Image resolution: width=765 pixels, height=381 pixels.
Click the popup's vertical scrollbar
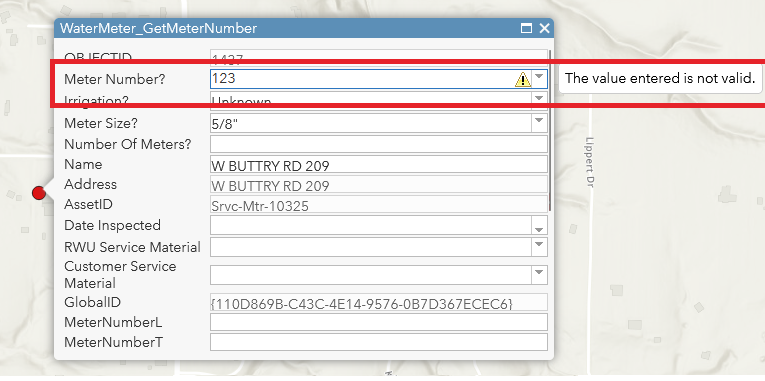click(x=550, y=131)
